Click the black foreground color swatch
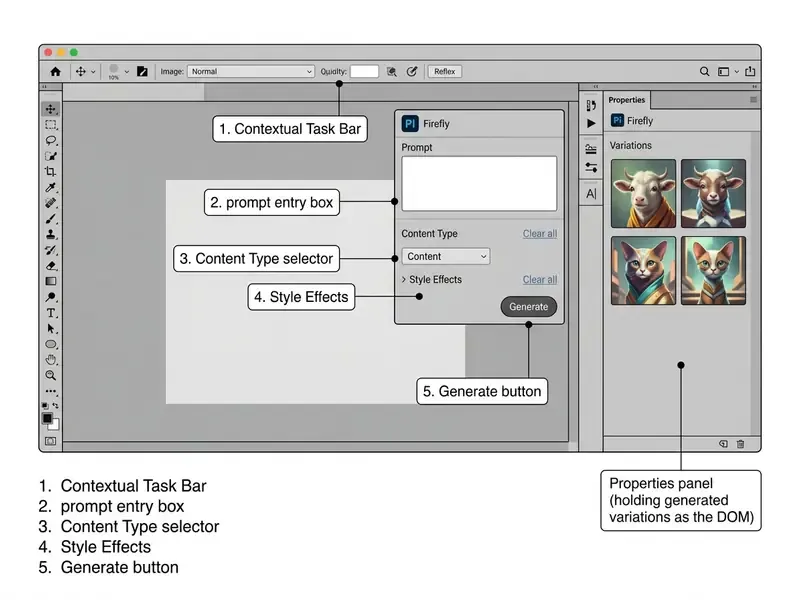 pyautogui.click(x=47, y=418)
